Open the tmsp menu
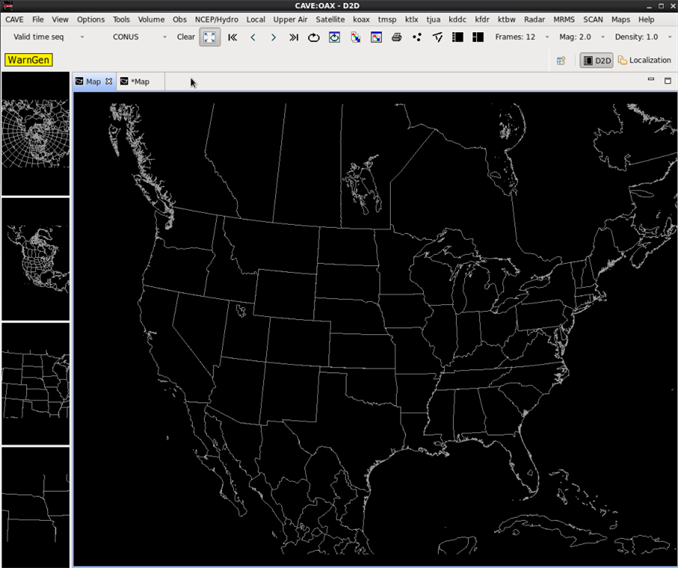The height and width of the screenshot is (568, 678). 387,19
